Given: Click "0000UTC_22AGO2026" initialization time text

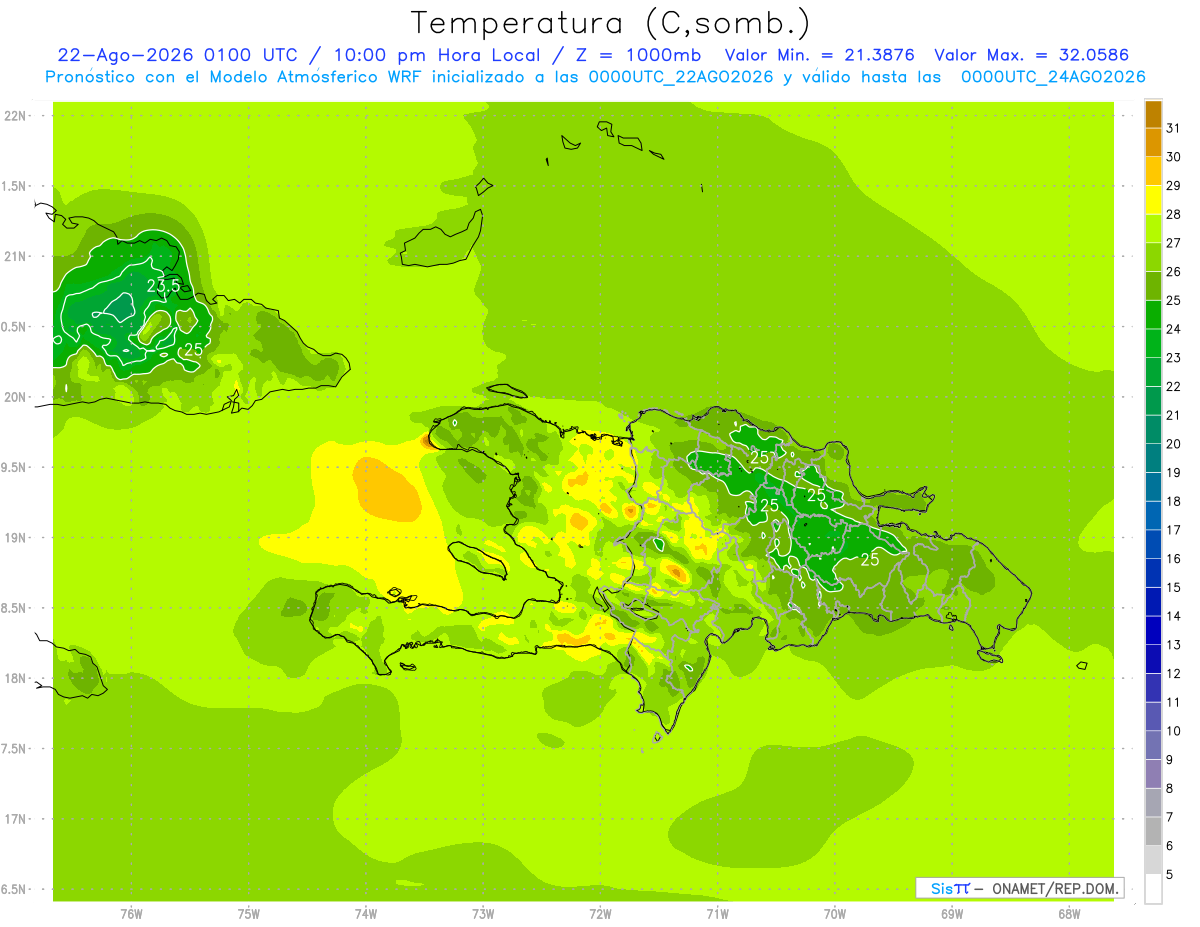Looking at the screenshot, I should [680, 77].
